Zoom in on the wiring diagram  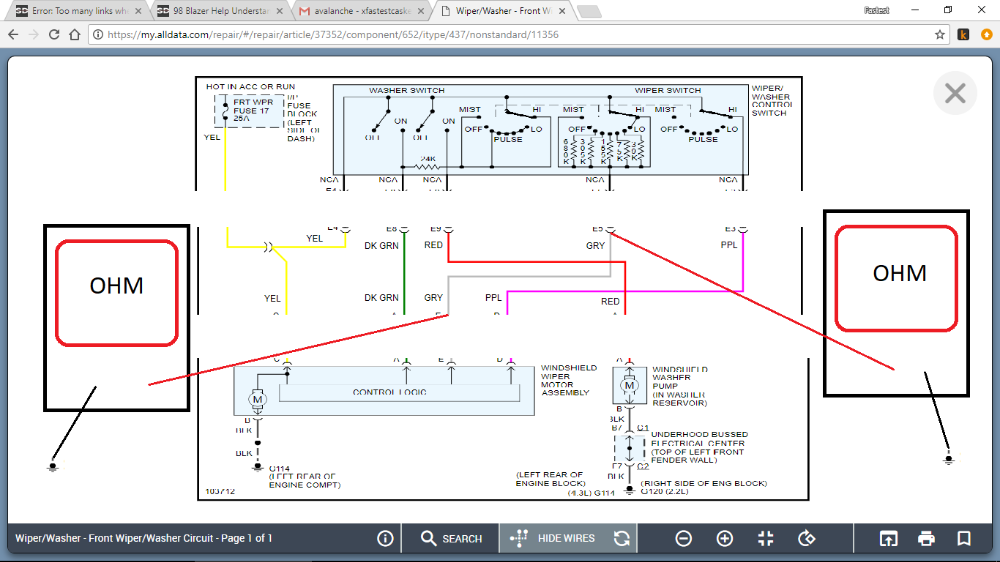pyautogui.click(x=725, y=538)
